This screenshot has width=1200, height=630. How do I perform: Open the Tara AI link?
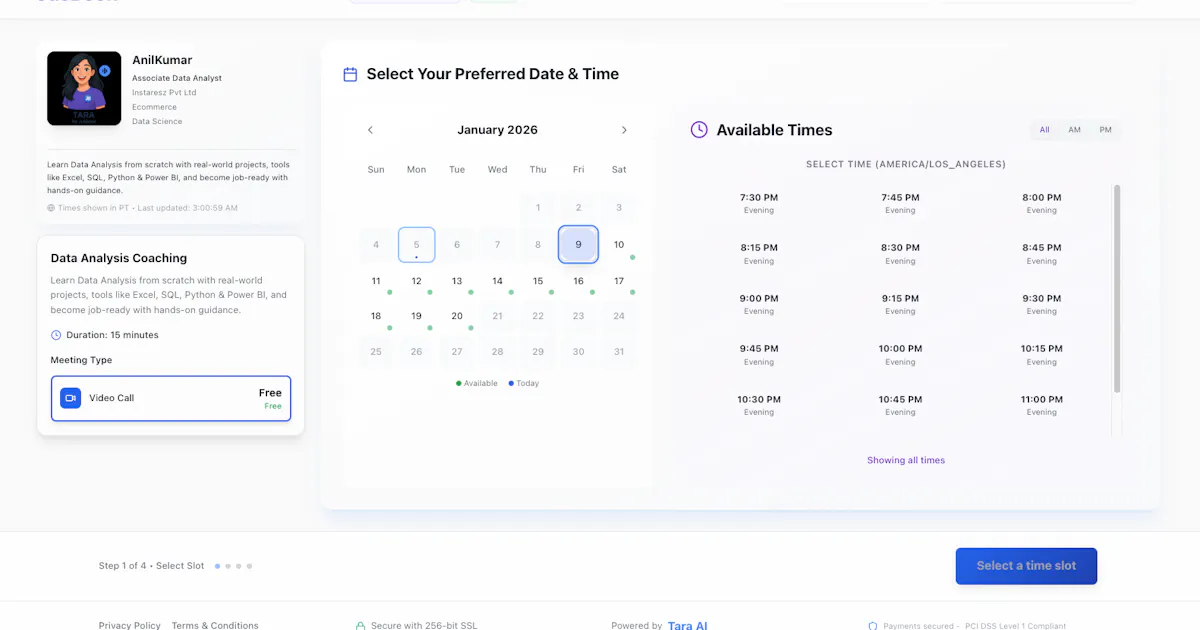click(x=687, y=625)
